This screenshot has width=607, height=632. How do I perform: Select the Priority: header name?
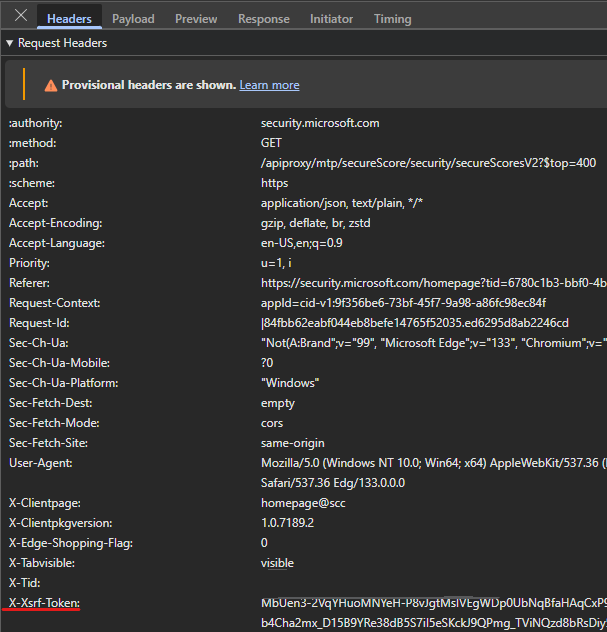click(x=29, y=263)
